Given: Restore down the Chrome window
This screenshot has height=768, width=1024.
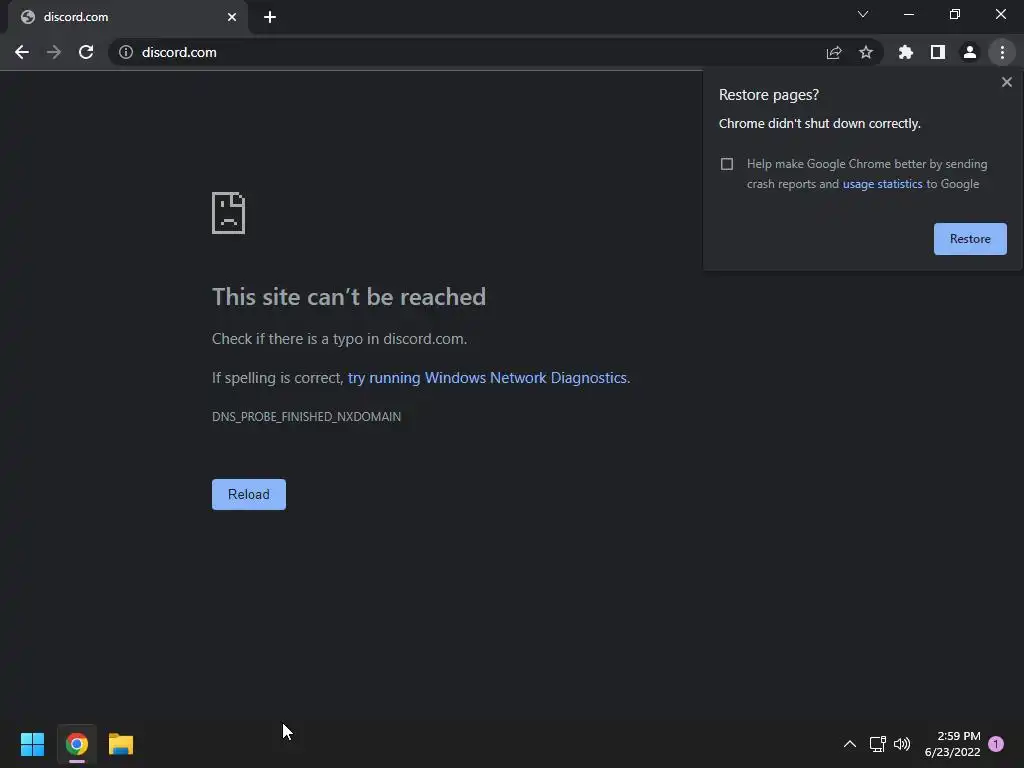Looking at the screenshot, I should click(x=955, y=14).
